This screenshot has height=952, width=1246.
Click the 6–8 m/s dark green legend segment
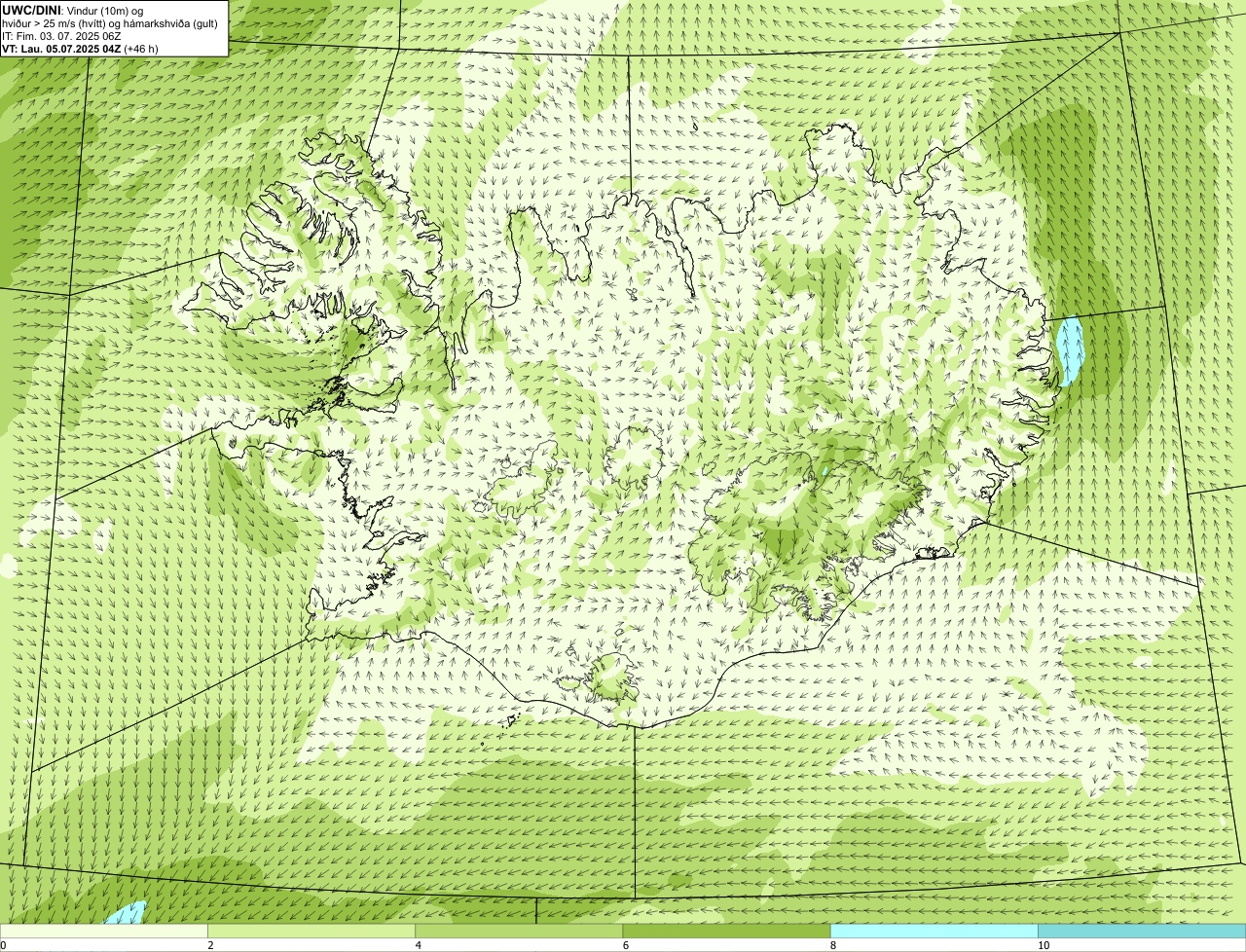[x=726, y=931]
